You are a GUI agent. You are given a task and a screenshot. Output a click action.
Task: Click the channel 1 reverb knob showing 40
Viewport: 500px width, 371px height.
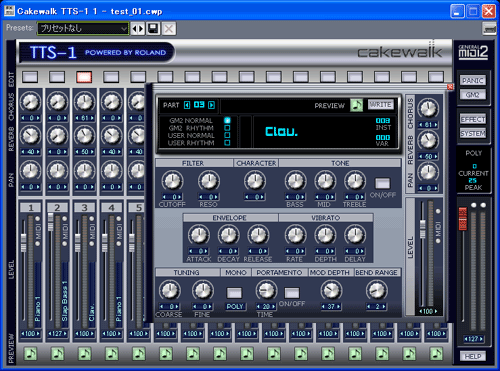point(30,136)
